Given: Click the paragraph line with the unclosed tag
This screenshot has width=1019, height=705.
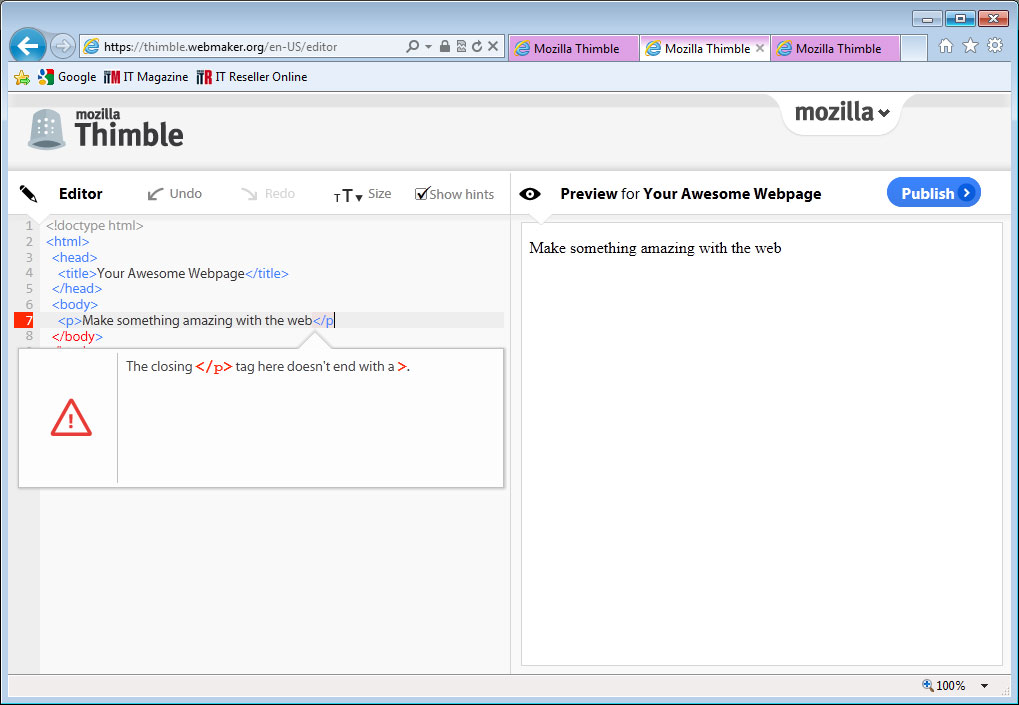Looking at the screenshot, I should pos(195,320).
